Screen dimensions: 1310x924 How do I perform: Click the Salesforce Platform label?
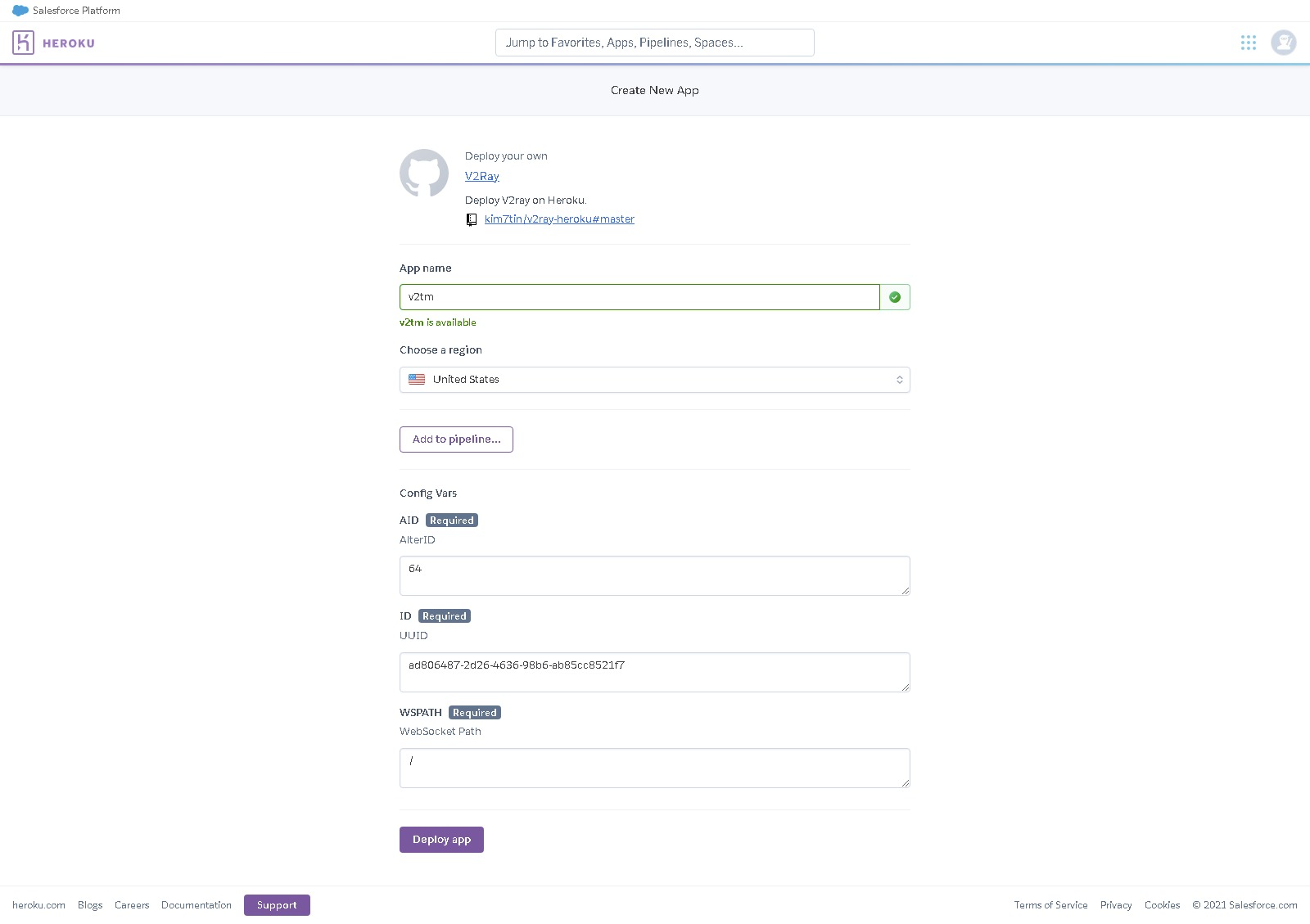pos(76,11)
